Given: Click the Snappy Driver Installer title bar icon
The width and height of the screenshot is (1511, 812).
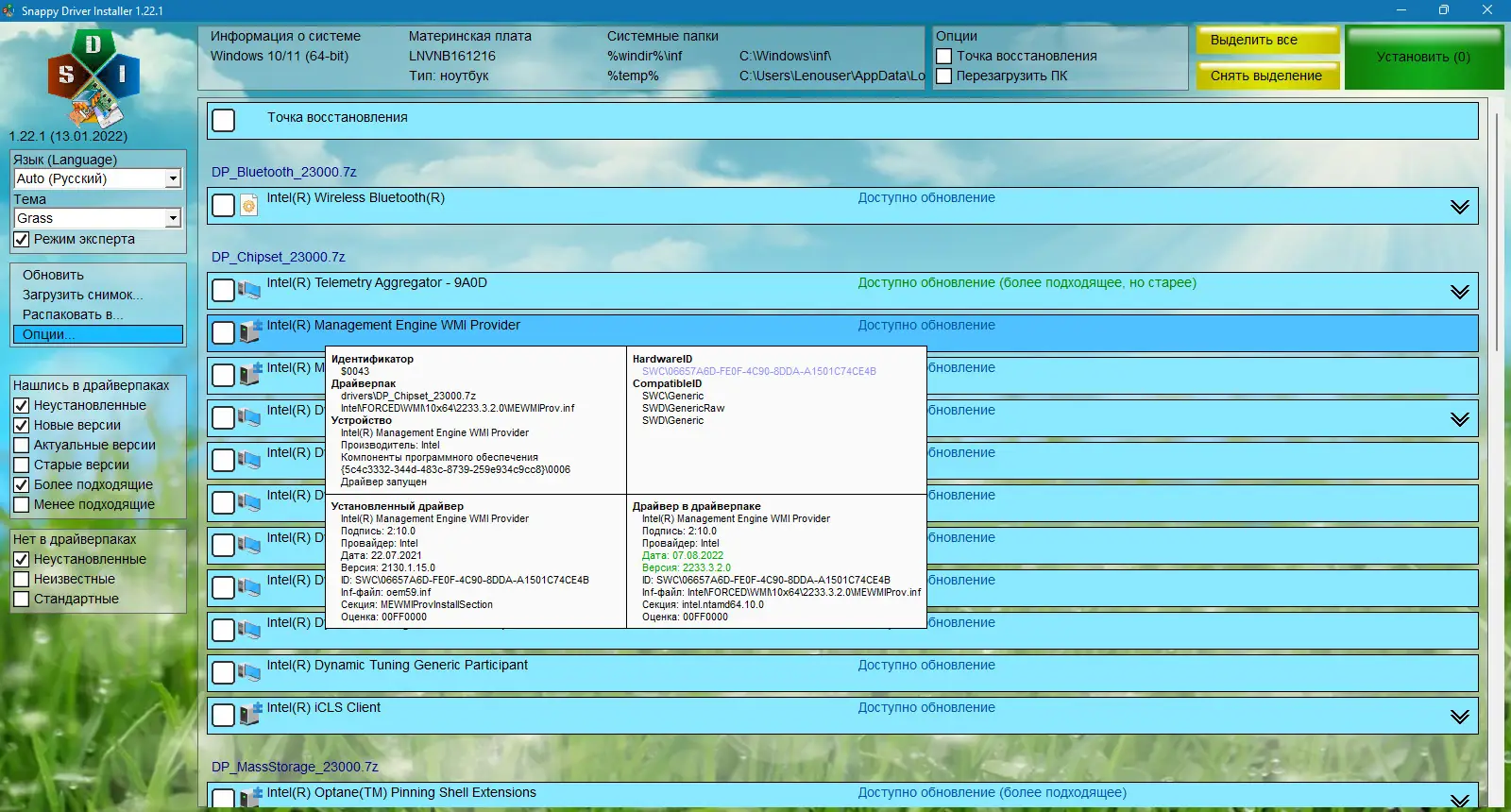Looking at the screenshot, I should 9,10.
